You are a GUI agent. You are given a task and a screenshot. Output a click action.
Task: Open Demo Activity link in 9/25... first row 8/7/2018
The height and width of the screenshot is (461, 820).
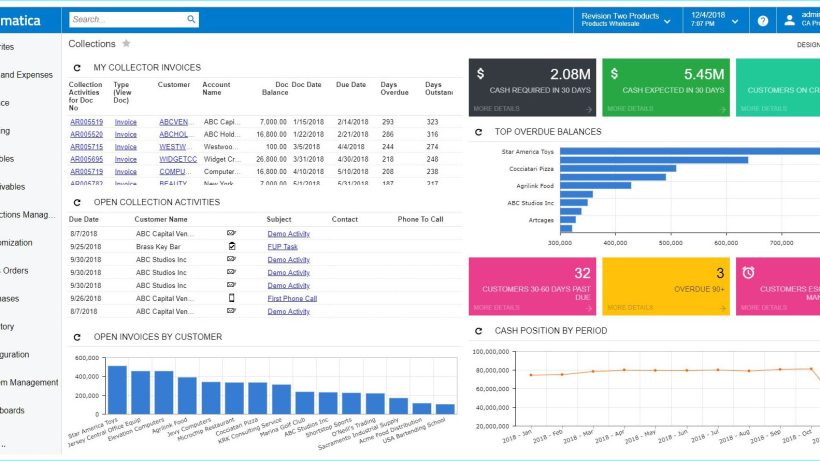click(x=289, y=234)
